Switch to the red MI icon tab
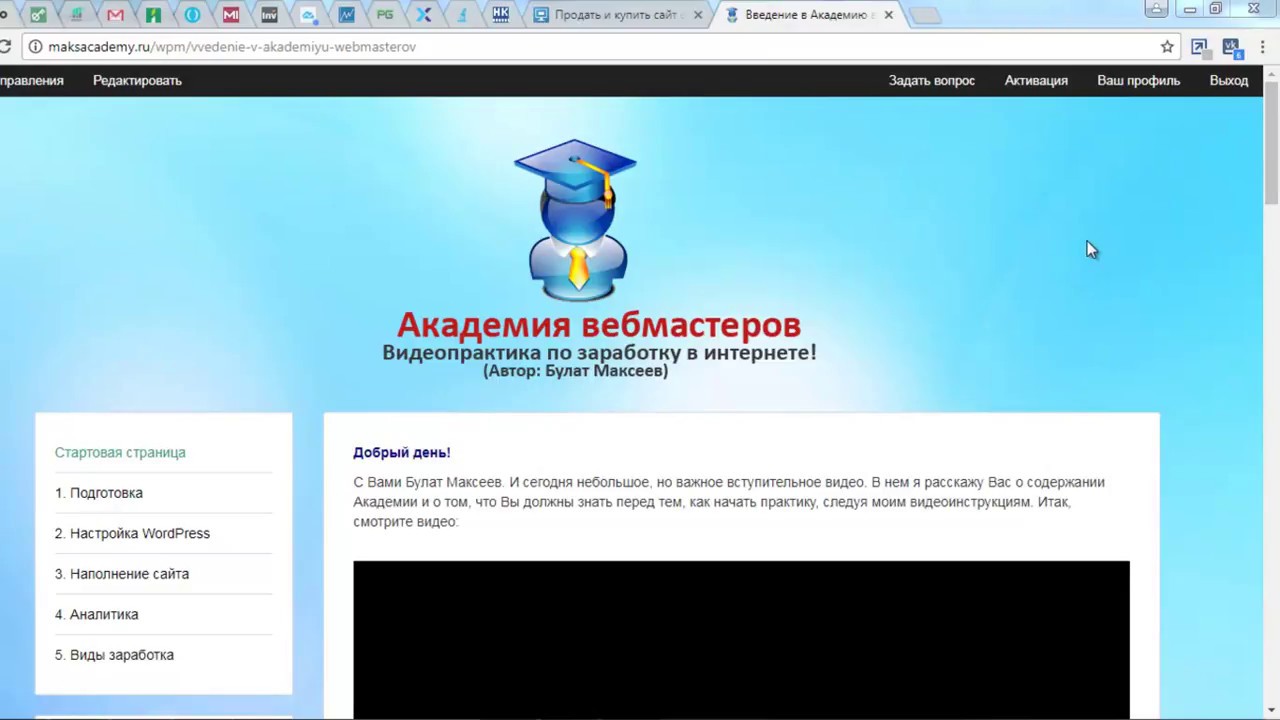 point(231,15)
